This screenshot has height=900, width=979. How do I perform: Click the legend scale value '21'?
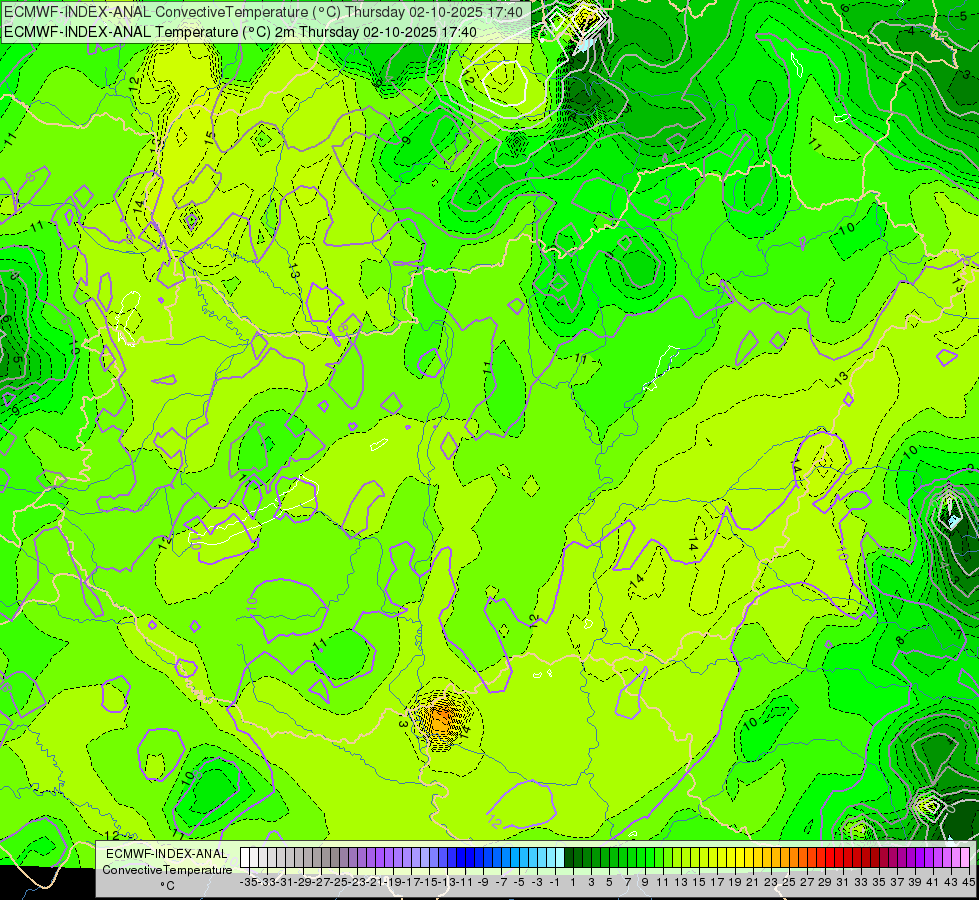point(753,883)
